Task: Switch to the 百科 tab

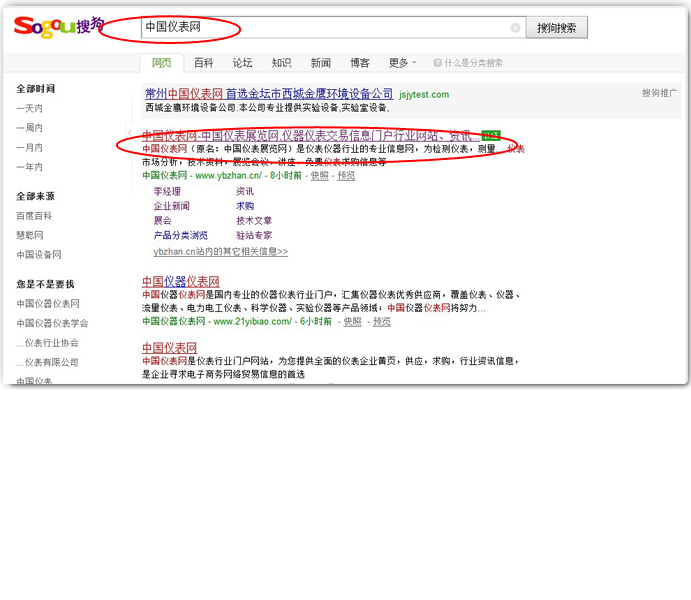Action: point(203,63)
